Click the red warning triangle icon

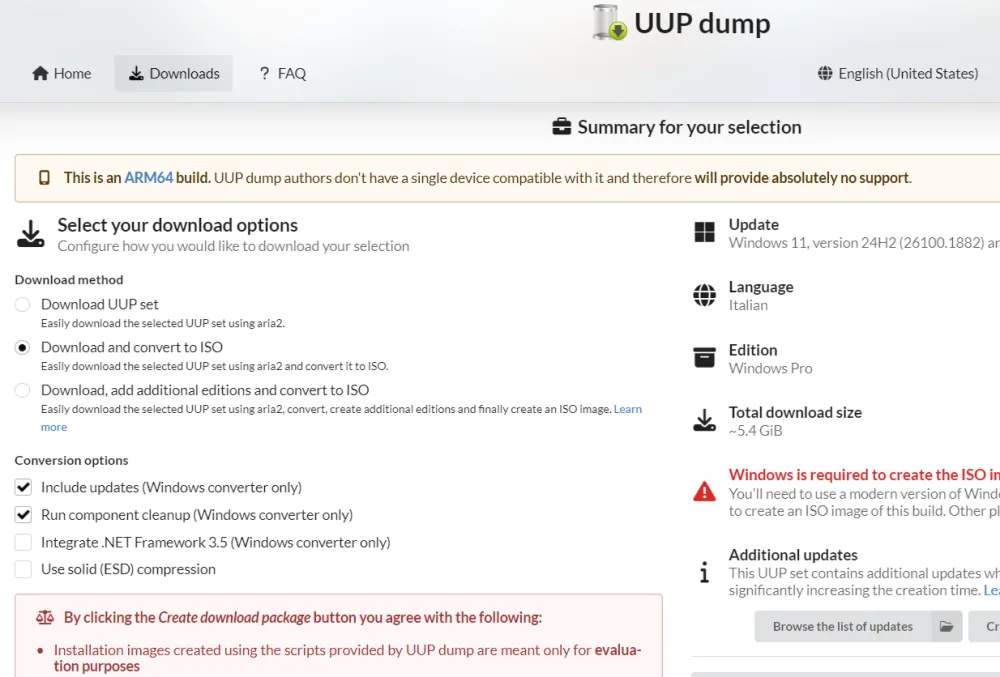tap(705, 491)
